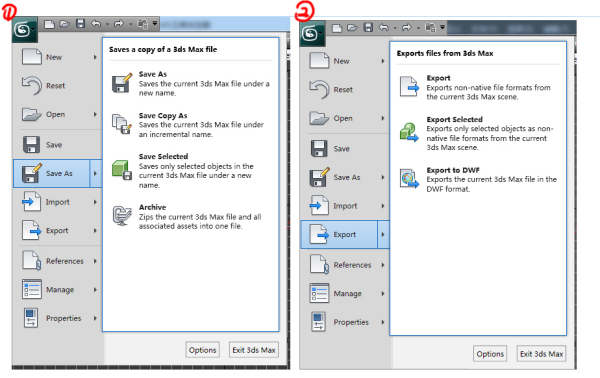Click Options button in right window
The width and height of the screenshot is (600, 378).
coord(490,354)
